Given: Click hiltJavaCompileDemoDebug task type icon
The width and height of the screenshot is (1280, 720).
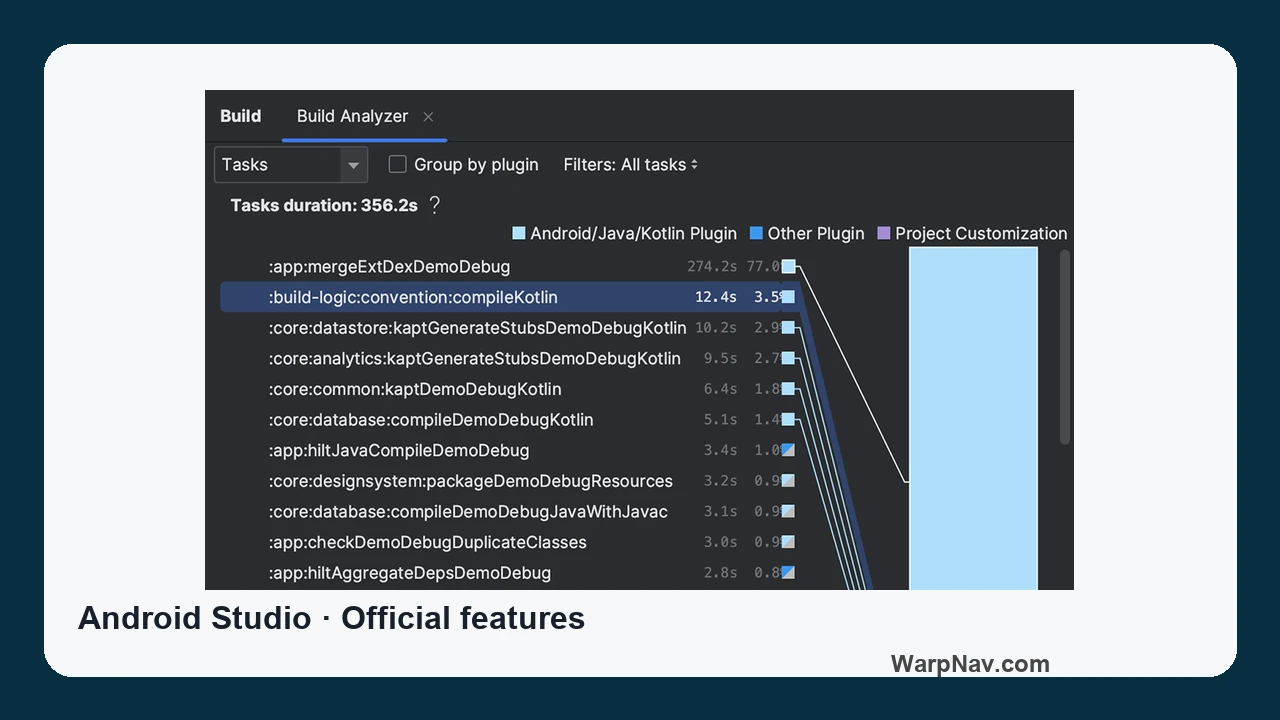Looking at the screenshot, I should click(x=789, y=450).
